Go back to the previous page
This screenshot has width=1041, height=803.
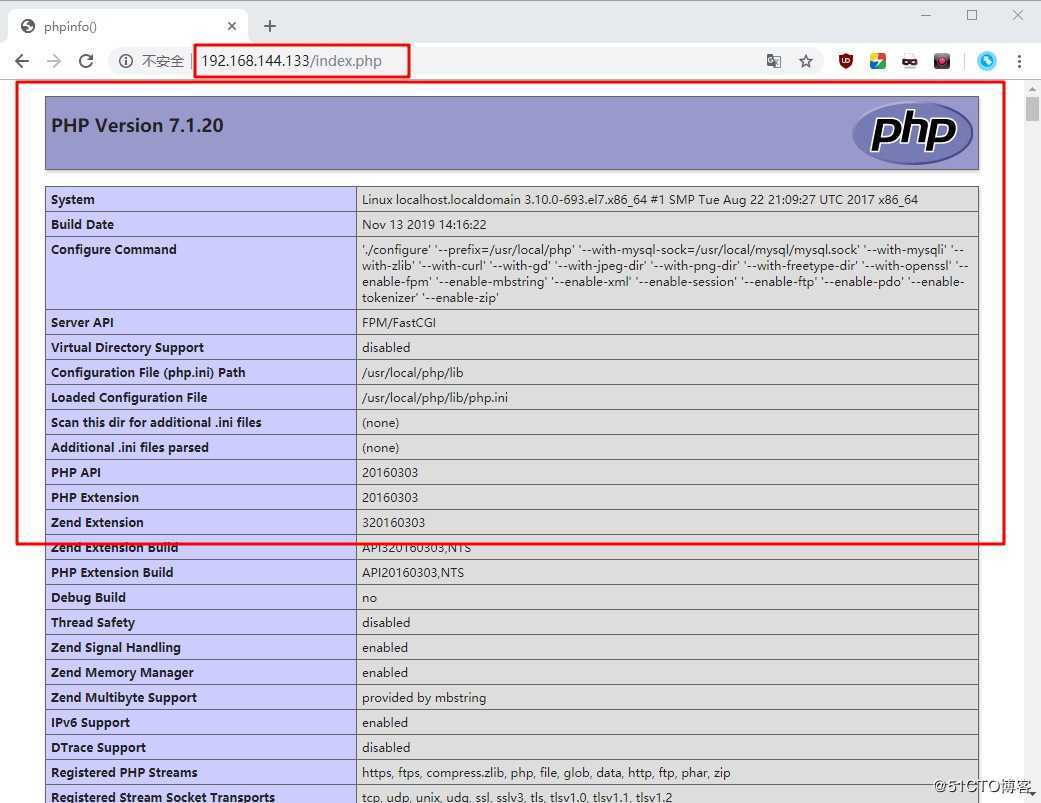22,61
